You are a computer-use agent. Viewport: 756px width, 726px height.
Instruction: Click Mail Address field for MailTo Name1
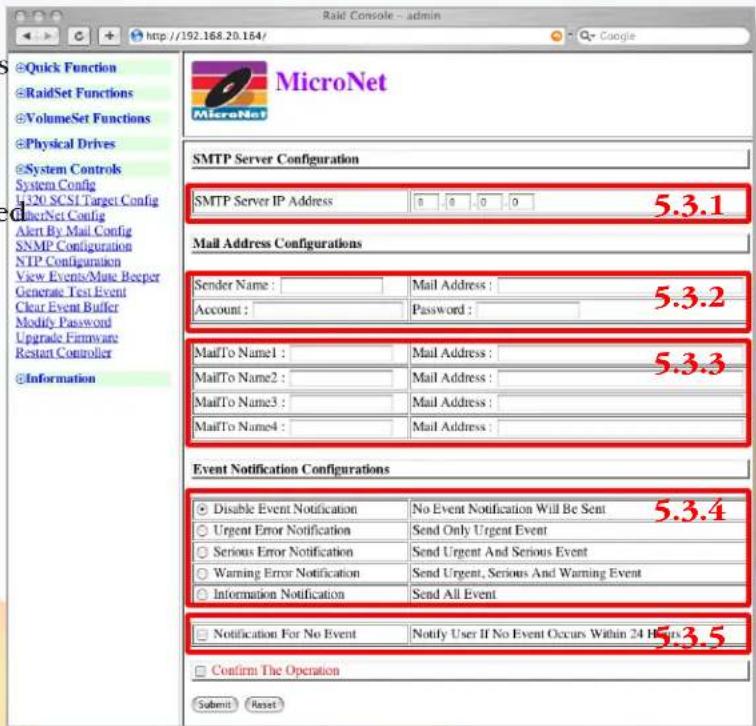[x=621, y=353]
